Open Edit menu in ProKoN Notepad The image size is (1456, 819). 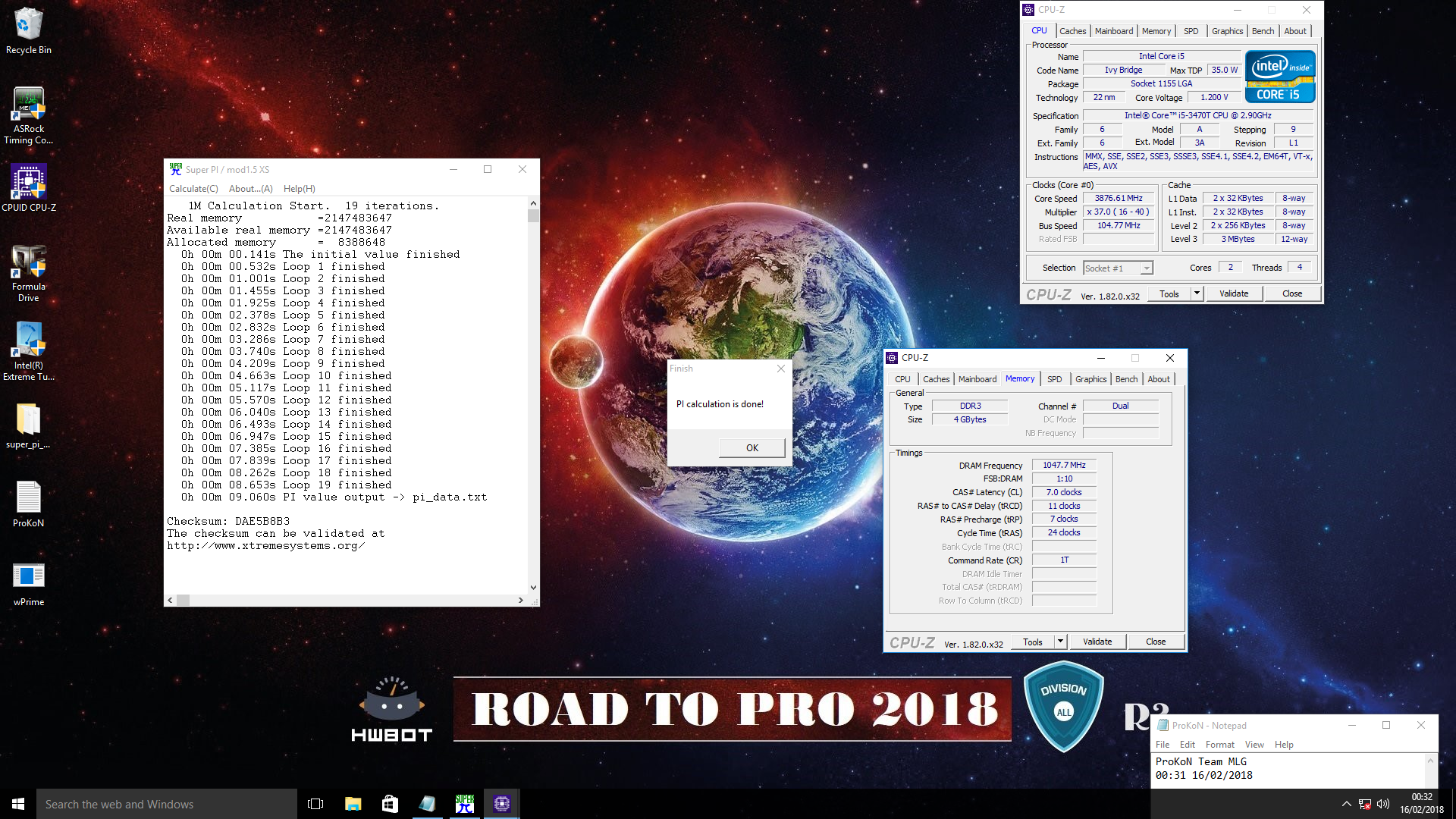pos(1188,745)
